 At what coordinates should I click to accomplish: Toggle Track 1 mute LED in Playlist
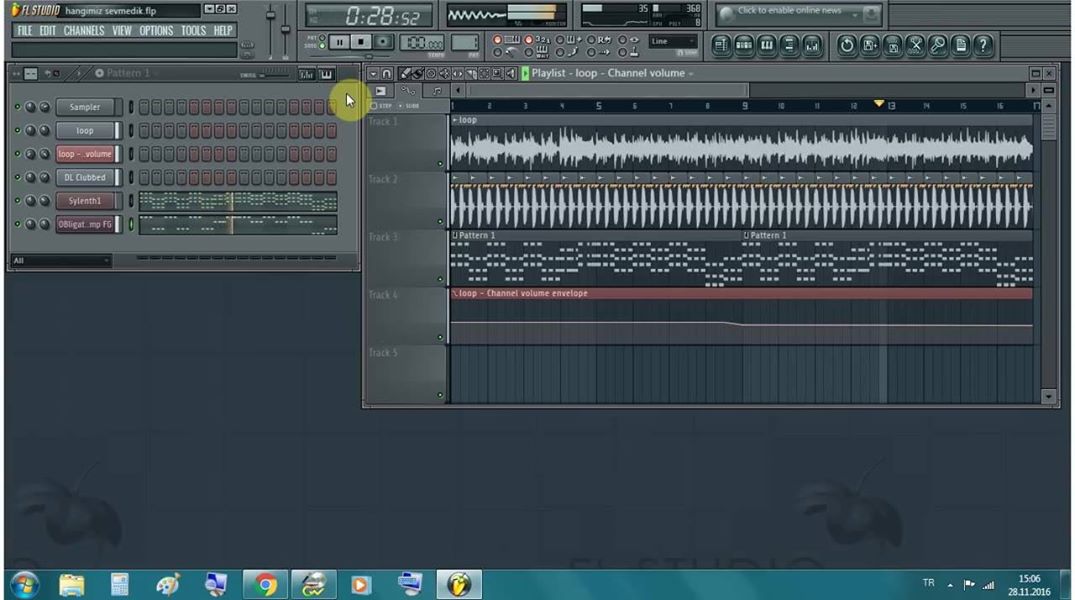point(440,164)
